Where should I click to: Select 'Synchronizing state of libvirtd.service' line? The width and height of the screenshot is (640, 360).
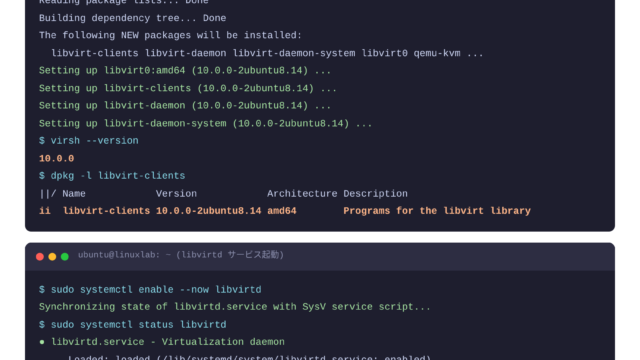point(235,307)
